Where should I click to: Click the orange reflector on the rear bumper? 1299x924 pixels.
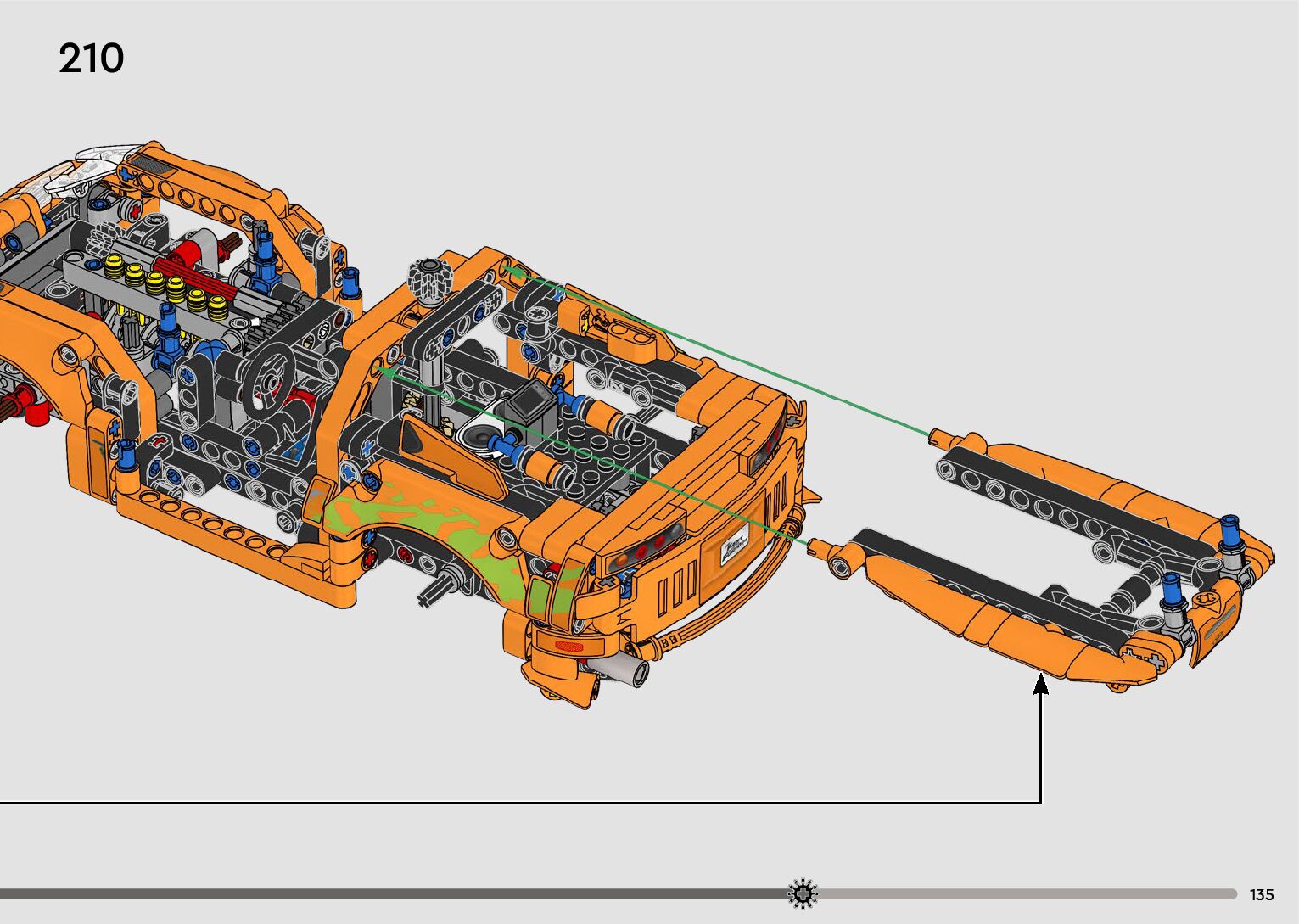[x=569, y=647]
